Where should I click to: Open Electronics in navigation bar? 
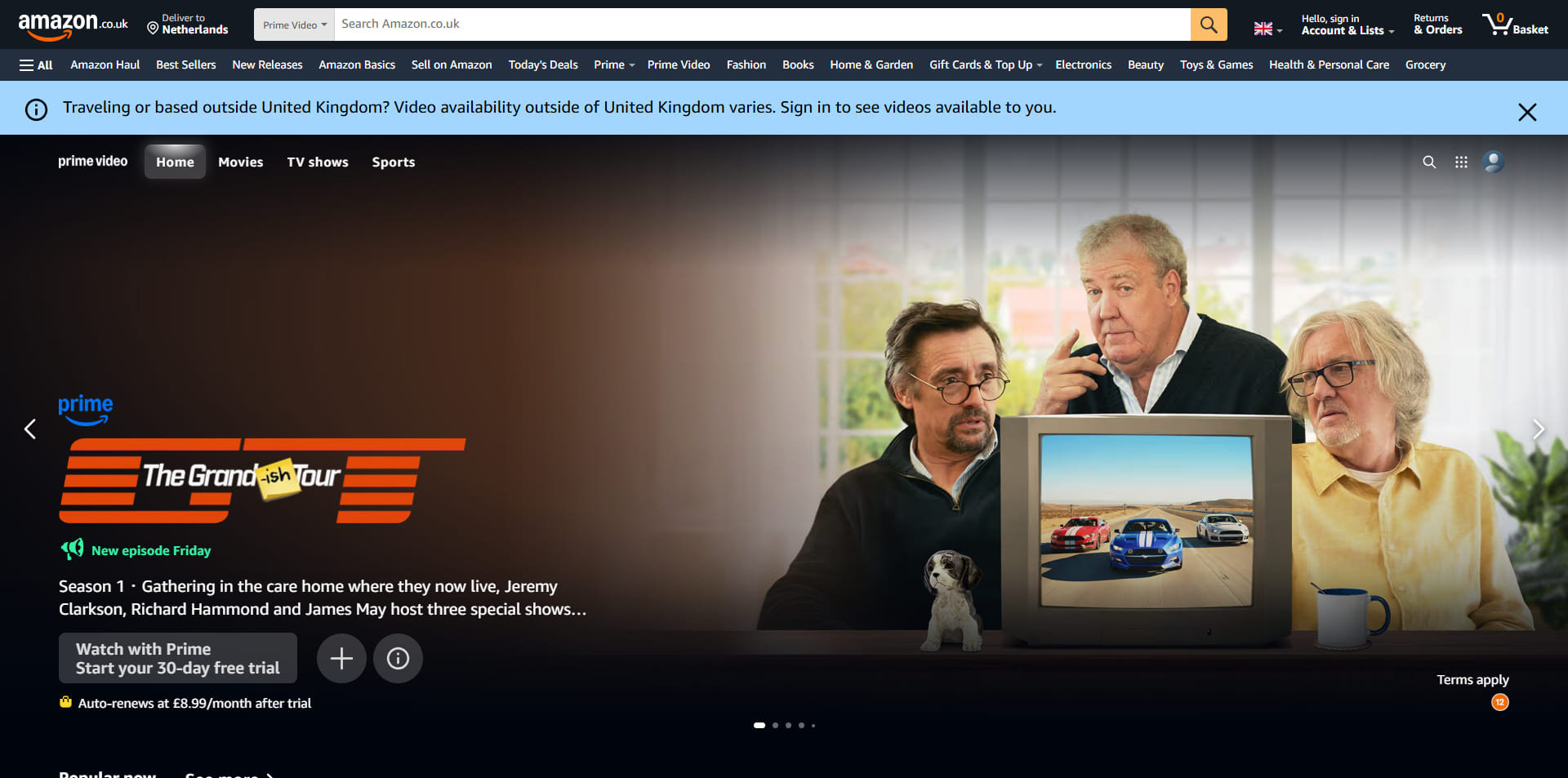point(1083,64)
